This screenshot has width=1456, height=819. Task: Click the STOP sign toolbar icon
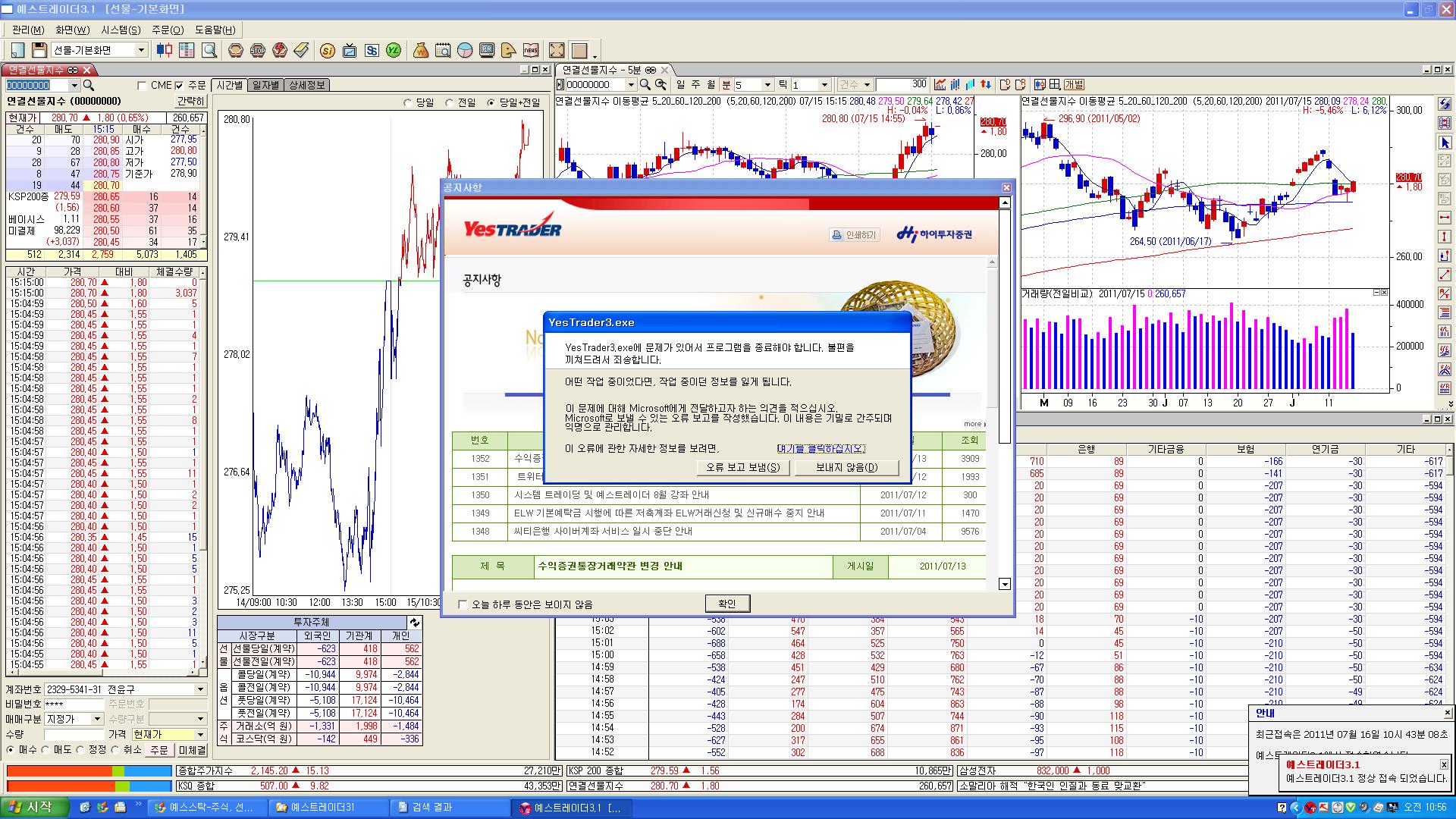(258, 50)
